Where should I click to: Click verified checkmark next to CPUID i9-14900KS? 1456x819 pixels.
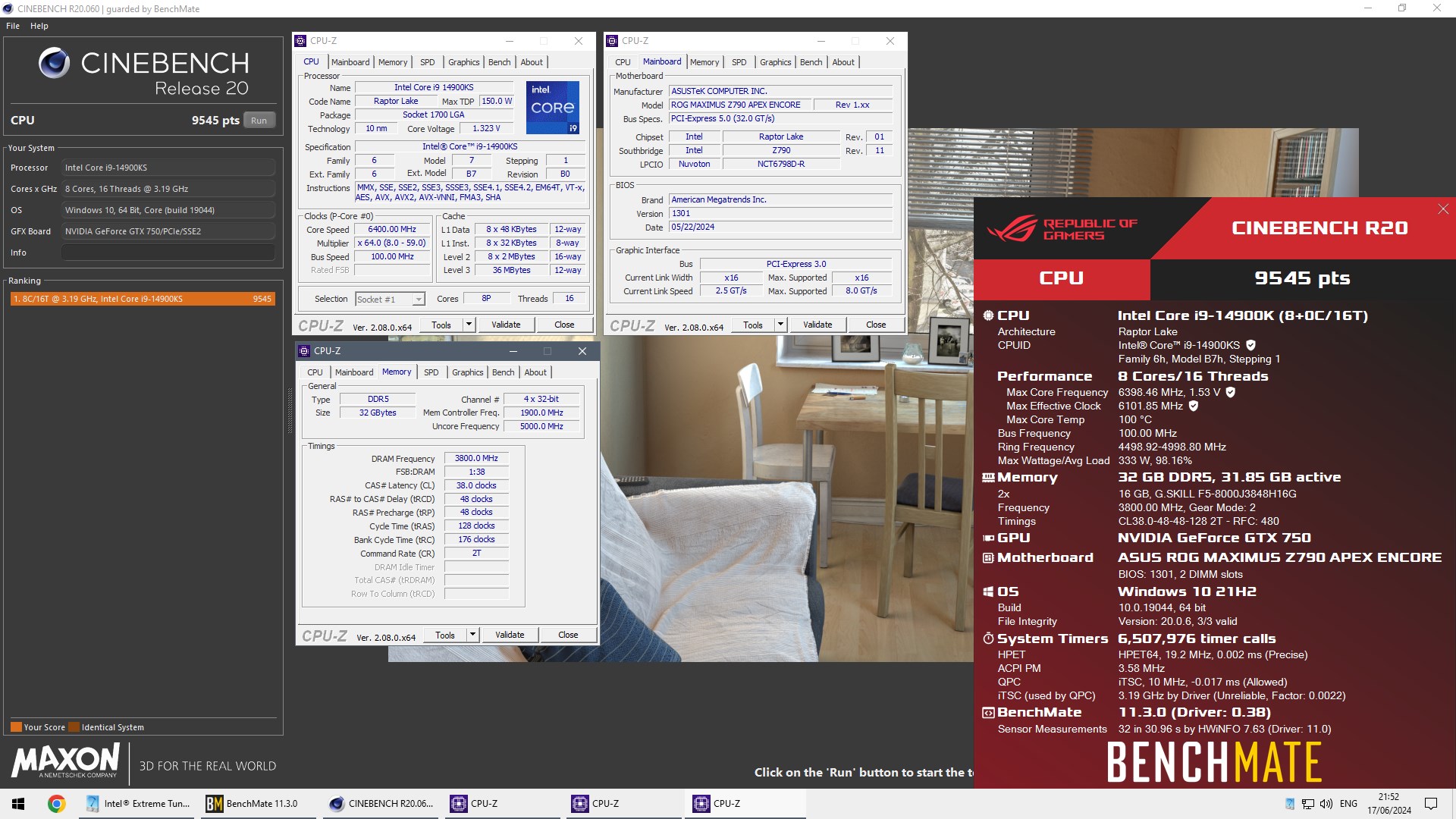coord(1250,346)
